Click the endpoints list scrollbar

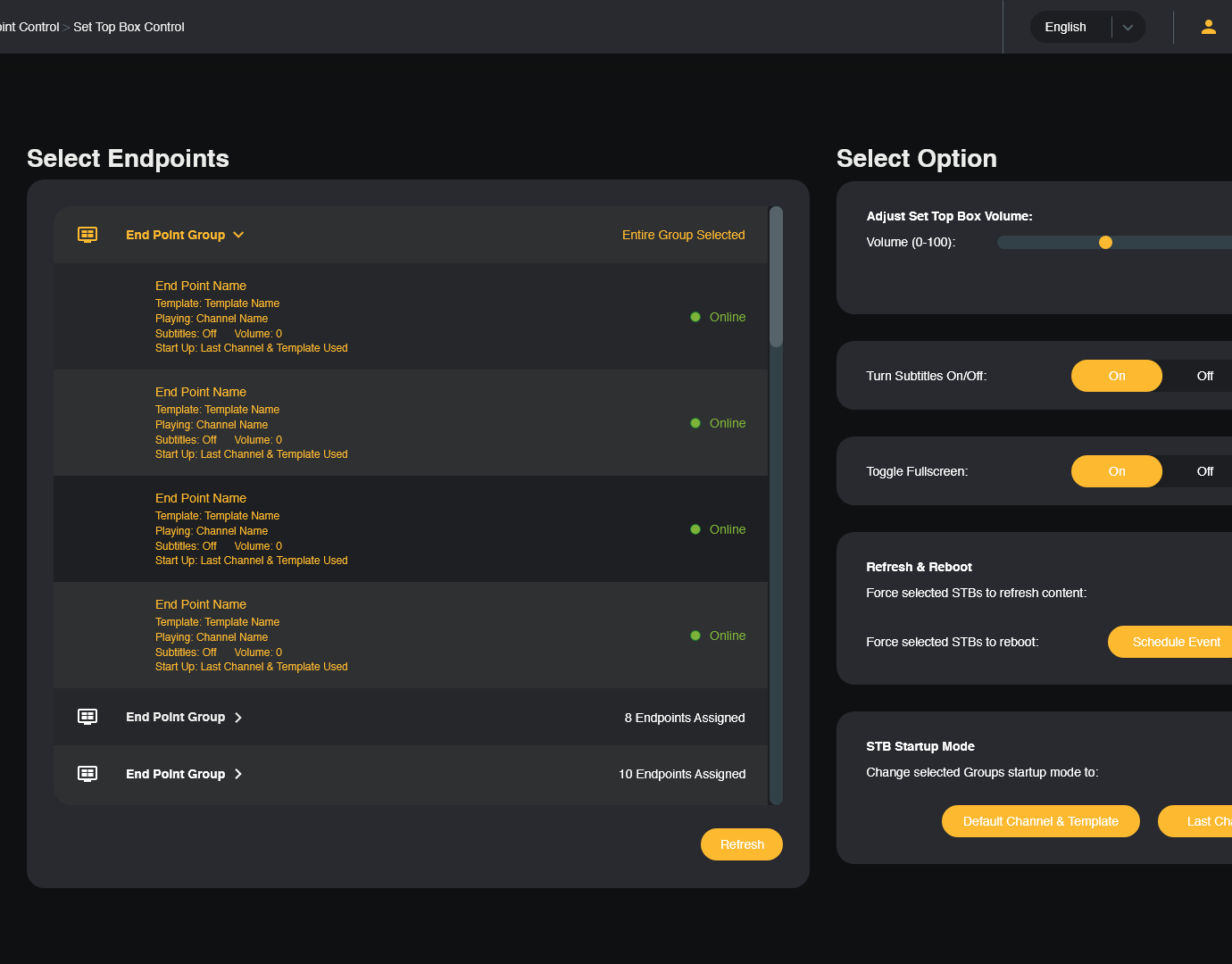pos(776,277)
